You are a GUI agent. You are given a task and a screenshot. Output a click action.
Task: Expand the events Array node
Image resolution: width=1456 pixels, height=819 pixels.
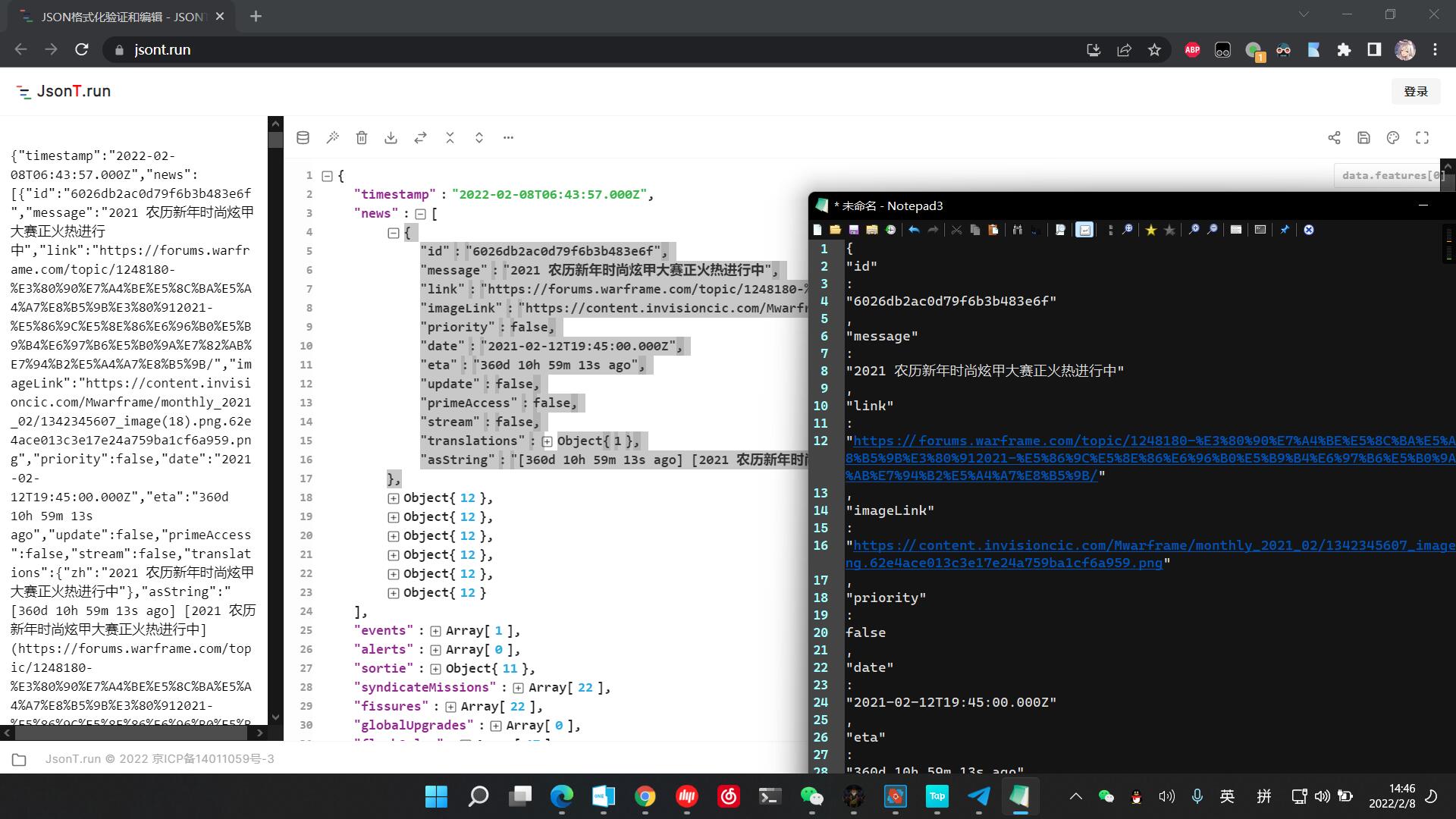coord(435,631)
